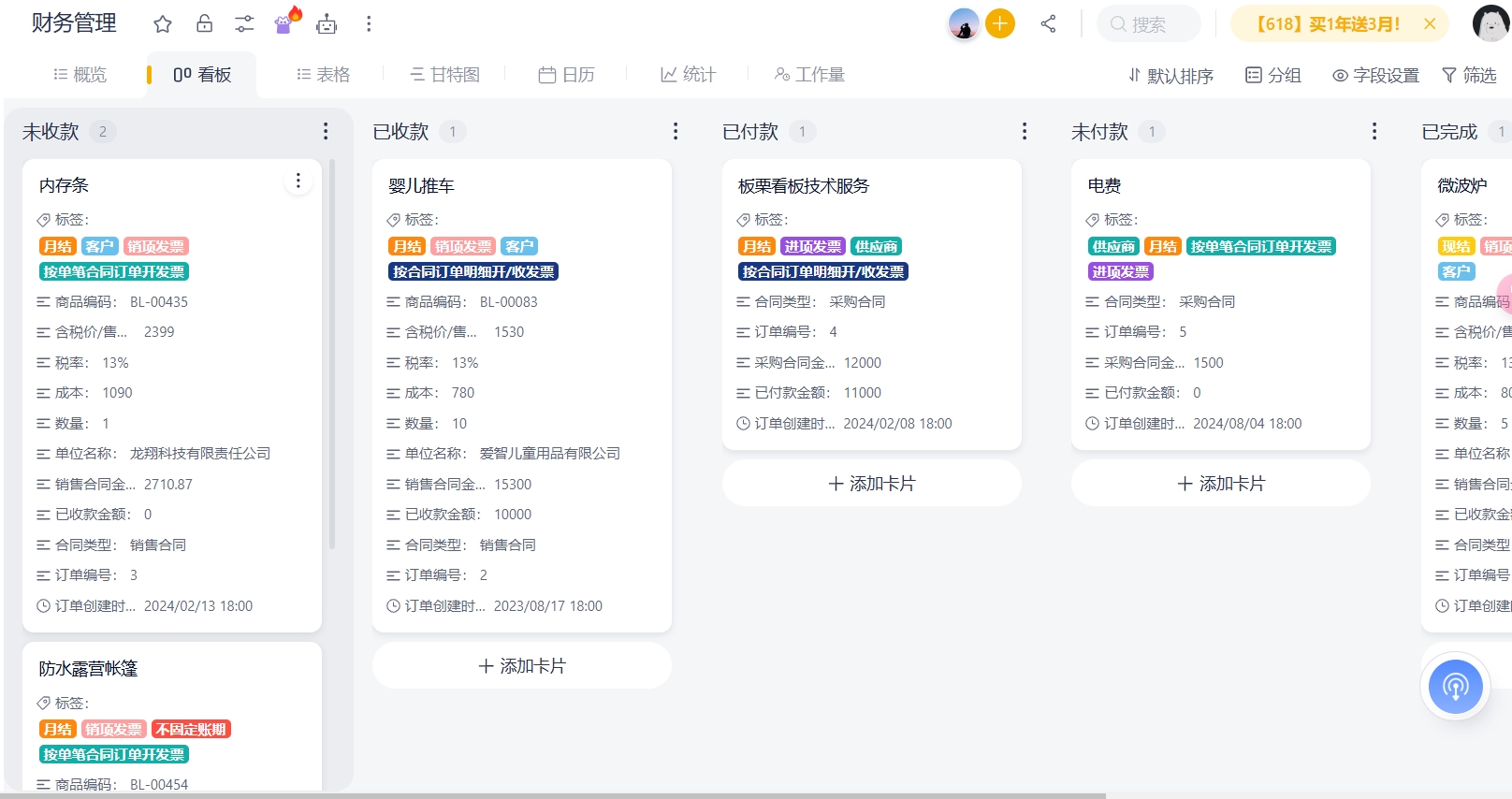
Task: Switch to the 概览 tab
Action: click(x=80, y=75)
